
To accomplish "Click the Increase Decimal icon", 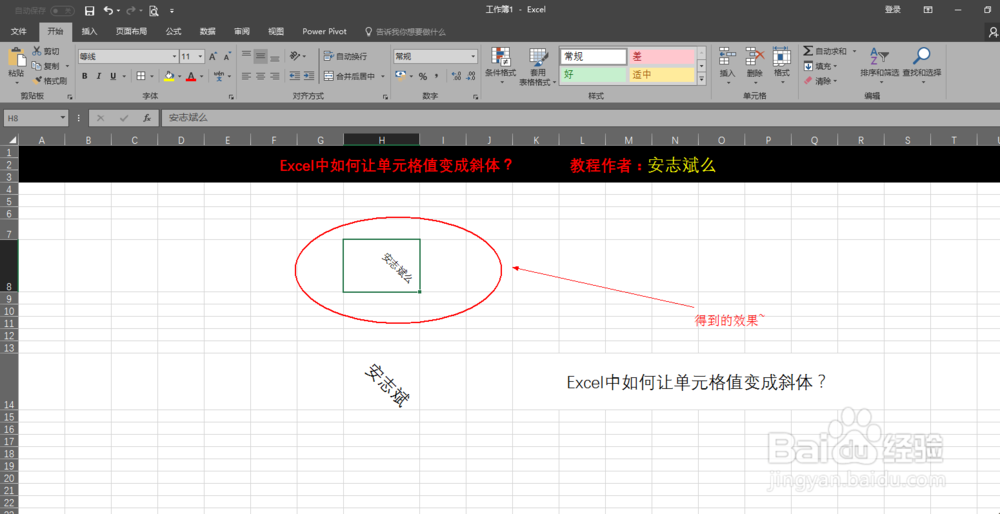I will coord(456,76).
